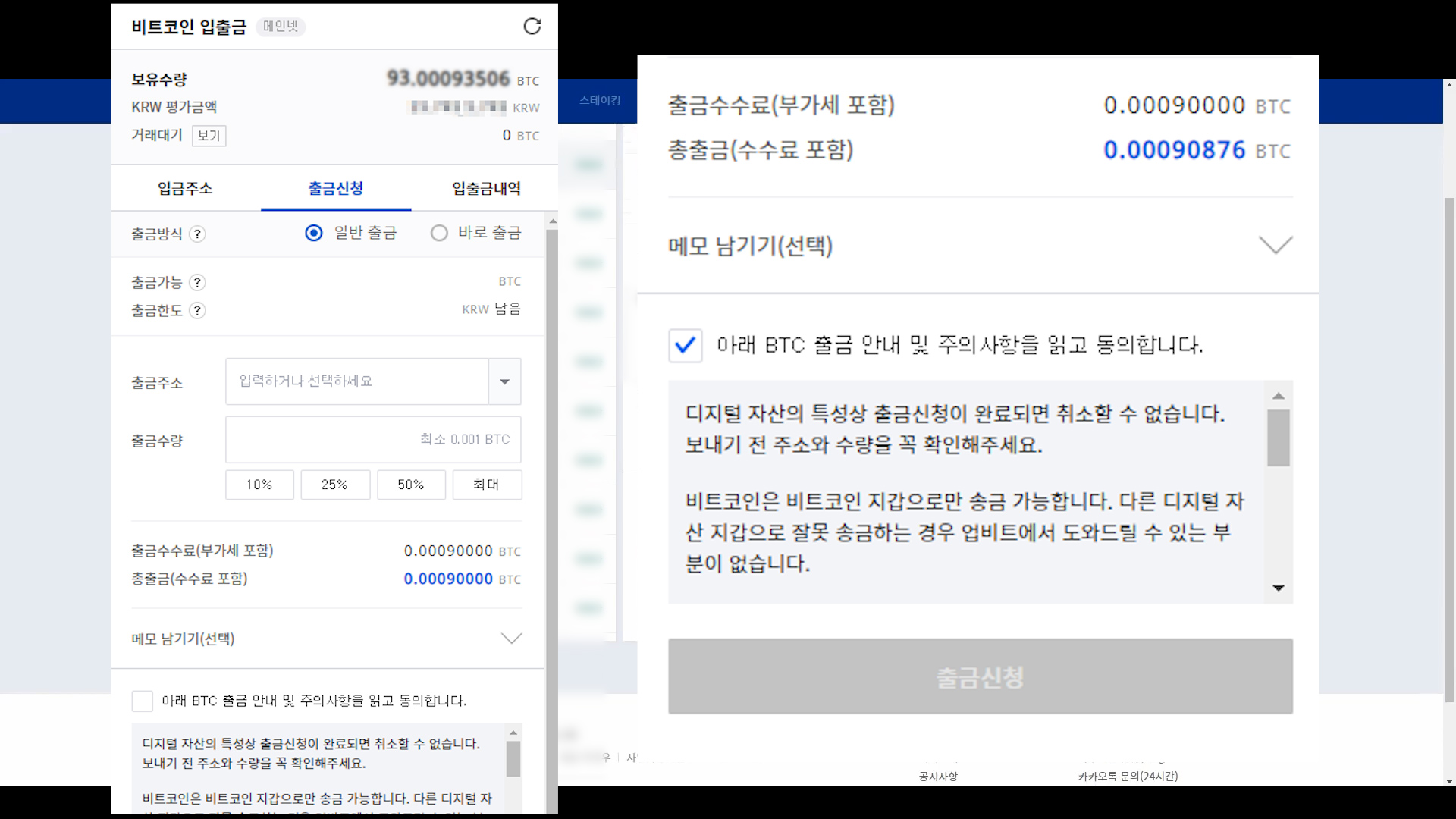1456x819 pixels.
Task: Select the 일반 출금 radio button
Action: tap(314, 233)
